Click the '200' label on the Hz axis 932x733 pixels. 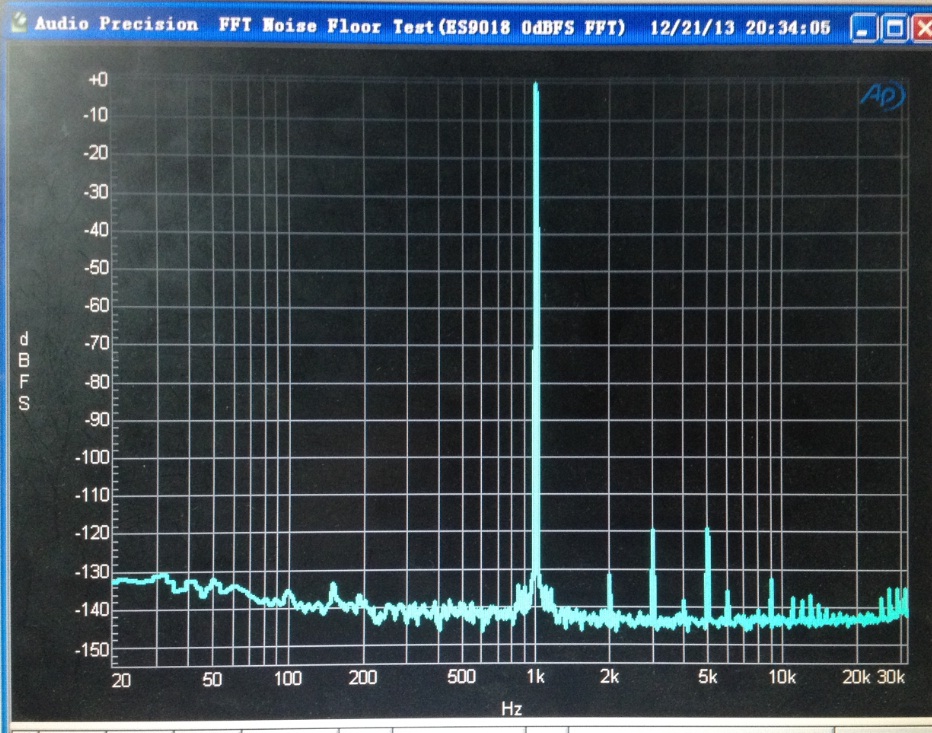pos(363,678)
